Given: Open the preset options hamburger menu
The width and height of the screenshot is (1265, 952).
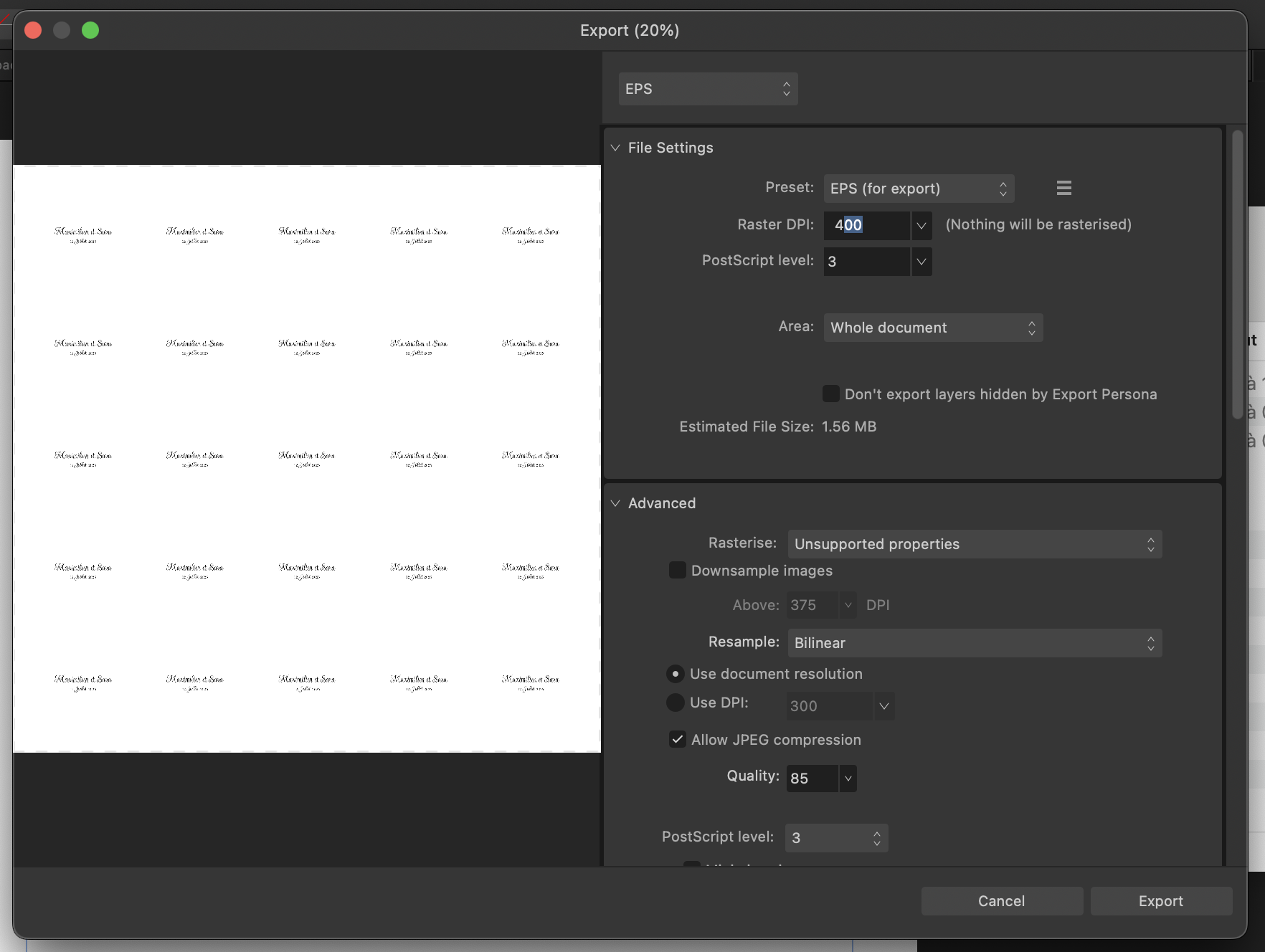Looking at the screenshot, I should point(1063,188).
